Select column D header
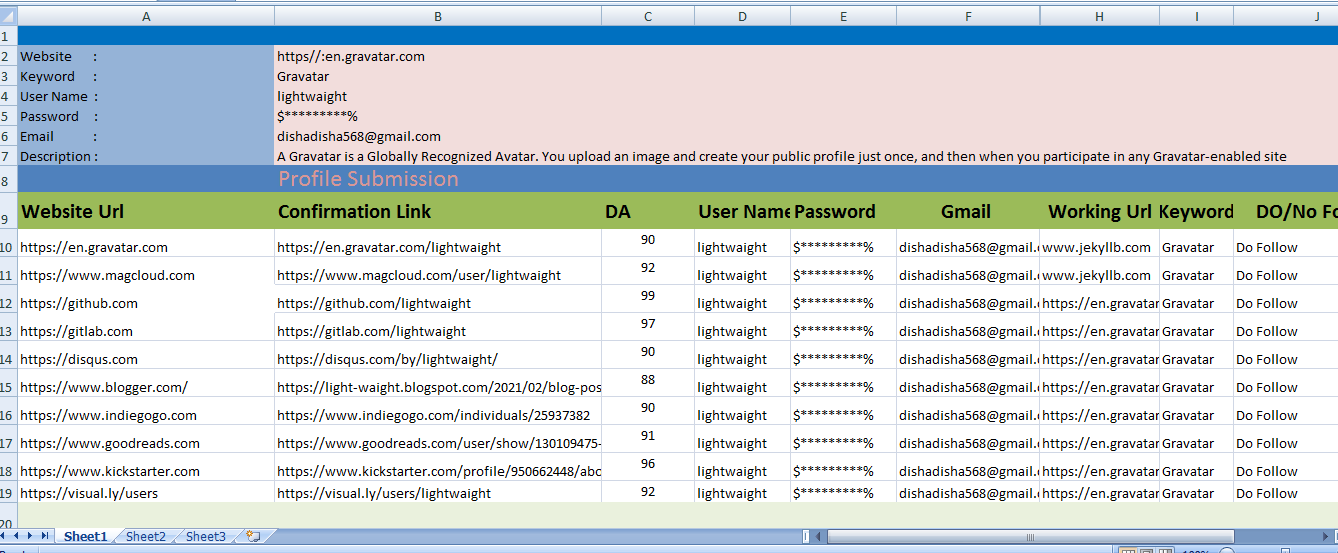Screen dimensions: 1338x553 (742, 16)
